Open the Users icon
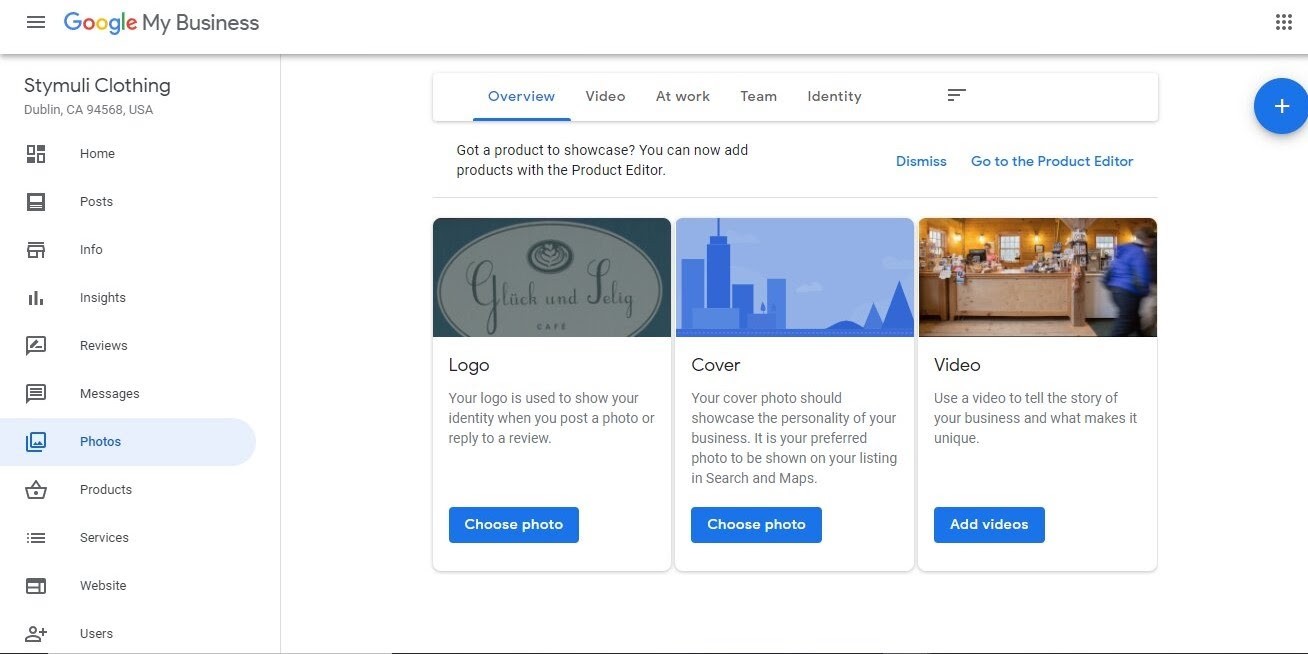Viewport: 1308px width, 654px height. tap(36, 633)
